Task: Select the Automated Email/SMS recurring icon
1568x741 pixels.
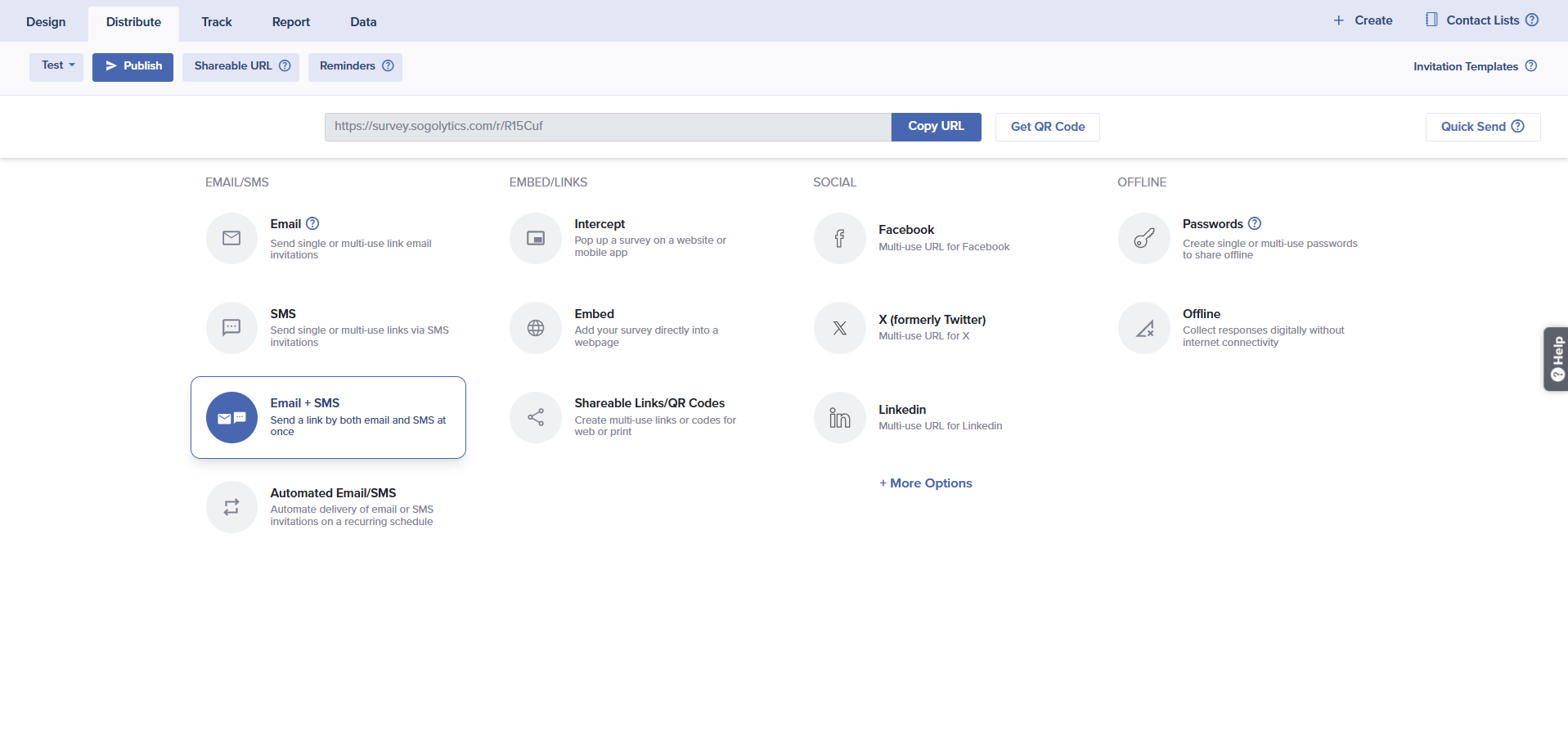Action: point(231,507)
